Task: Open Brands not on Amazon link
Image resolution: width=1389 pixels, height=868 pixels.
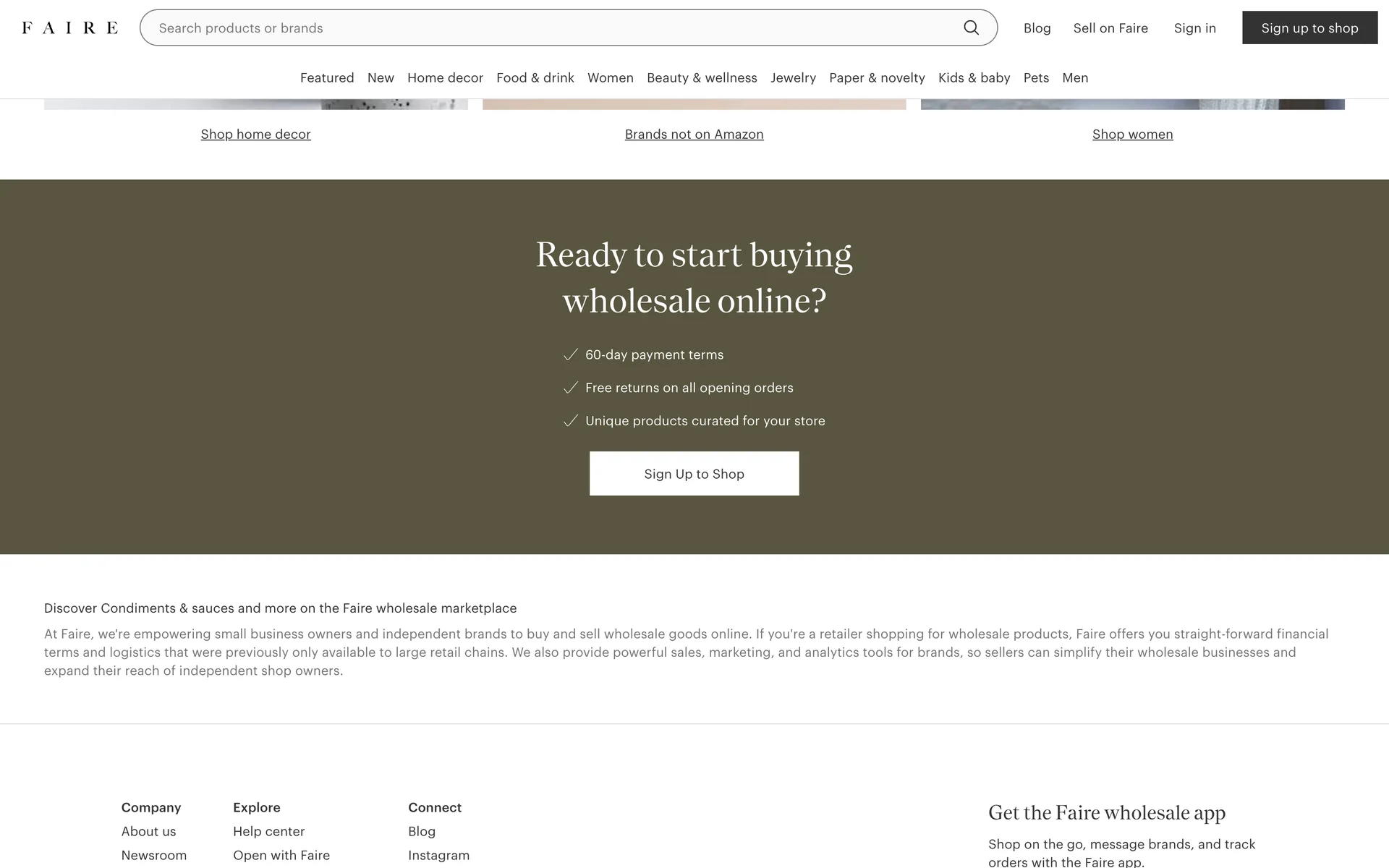Action: [x=694, y=134]
